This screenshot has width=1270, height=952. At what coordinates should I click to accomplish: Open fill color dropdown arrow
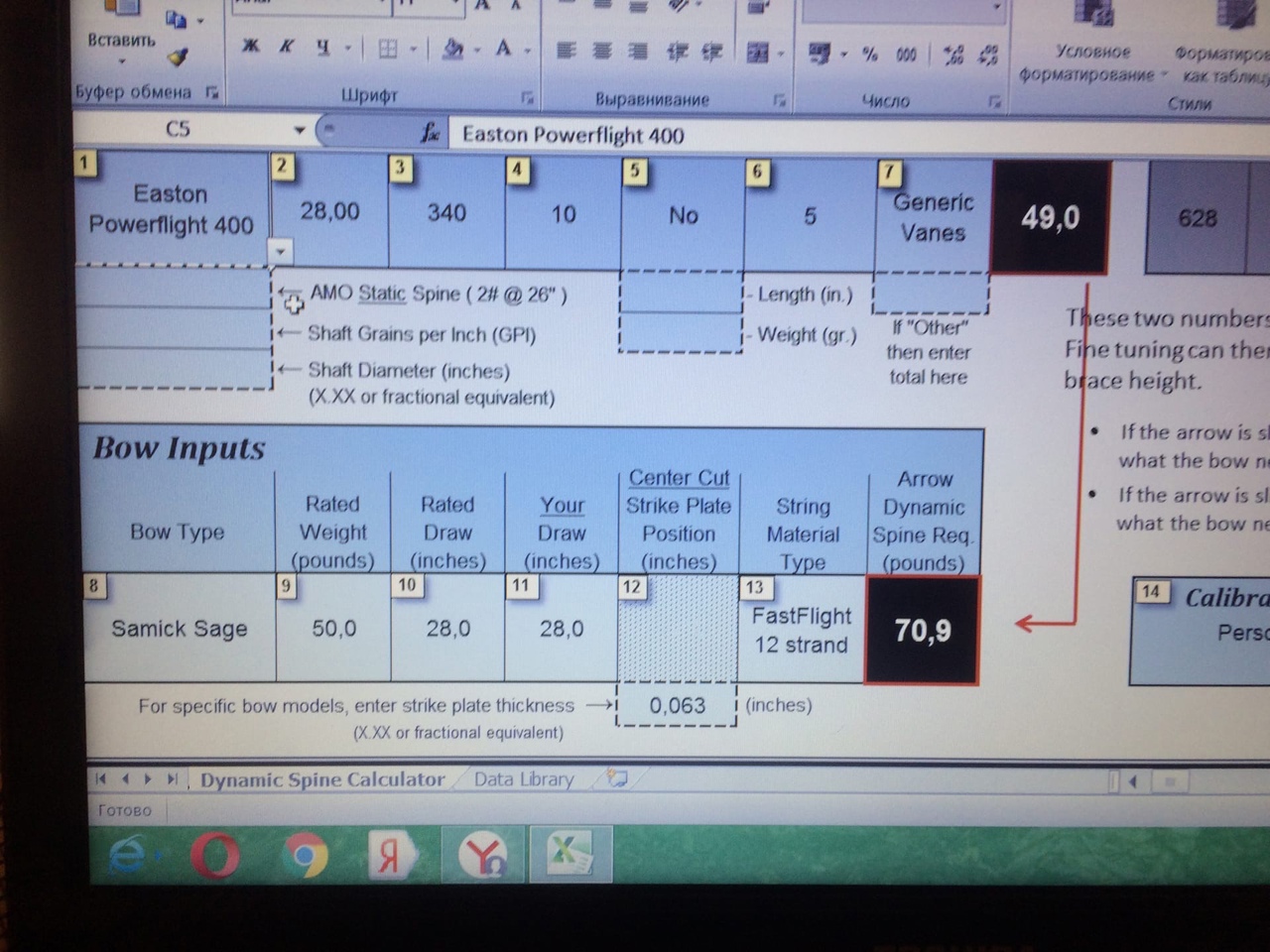pos(477,50)
